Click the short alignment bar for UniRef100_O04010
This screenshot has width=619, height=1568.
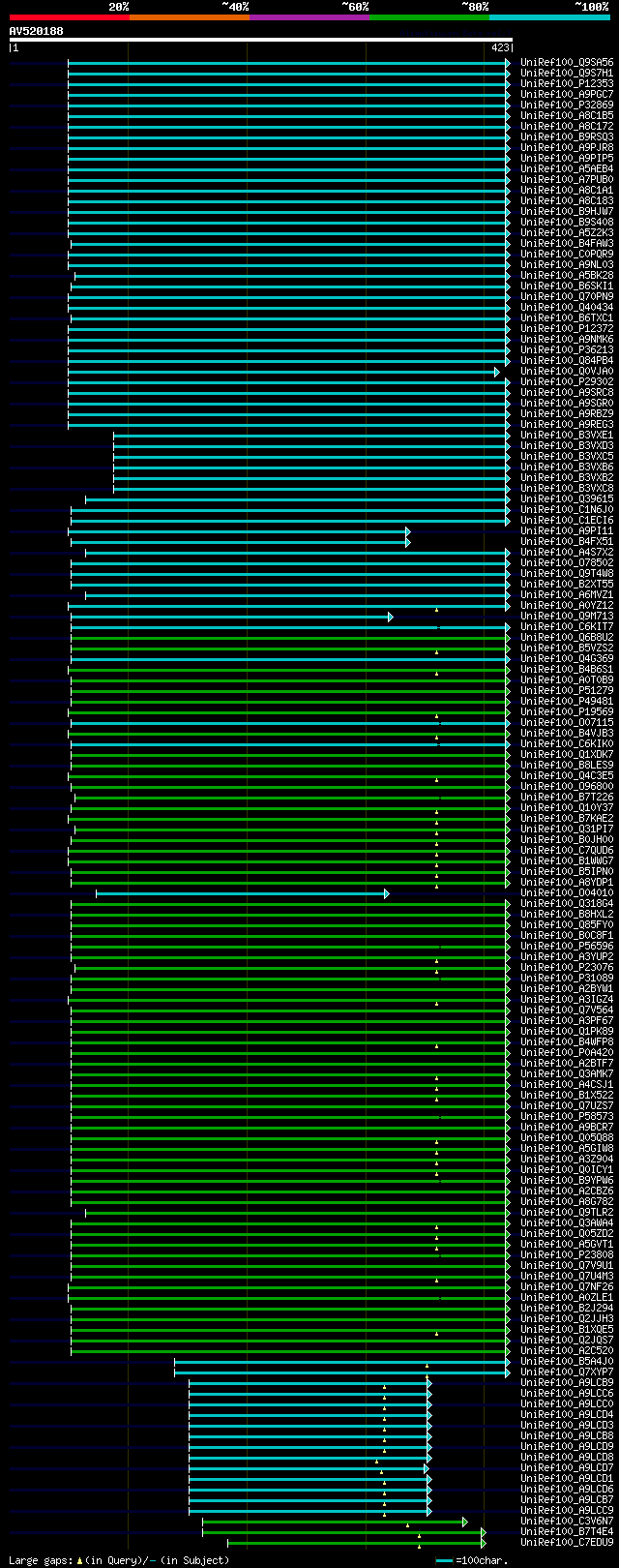pyautogui.click(x=242, y=893)
